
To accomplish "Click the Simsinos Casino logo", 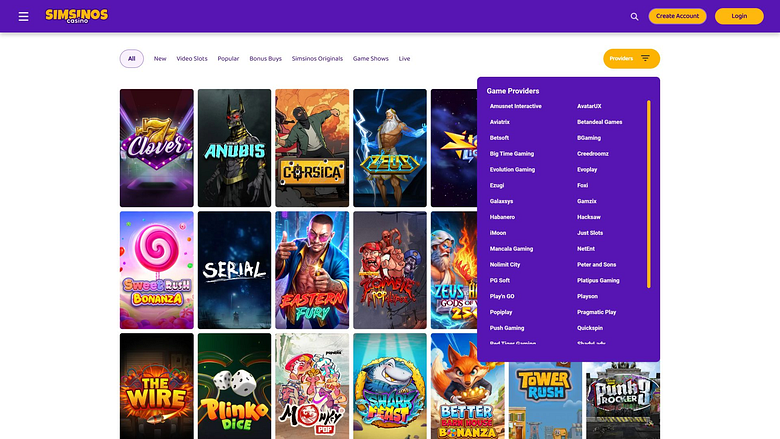I will [77, 16].
